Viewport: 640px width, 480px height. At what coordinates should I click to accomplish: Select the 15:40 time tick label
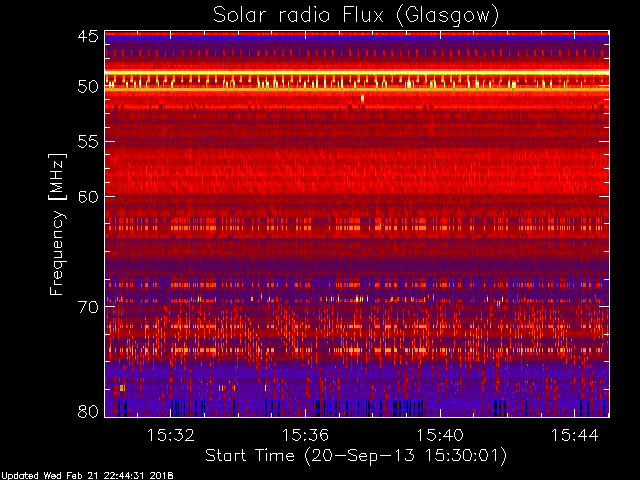coord(440,435)
